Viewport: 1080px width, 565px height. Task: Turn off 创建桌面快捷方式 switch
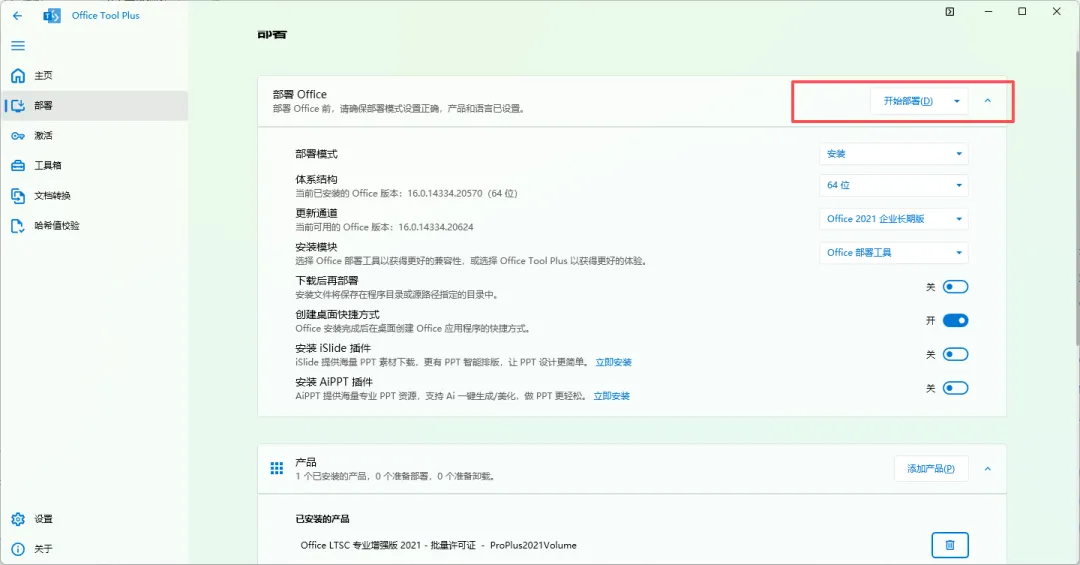(955, 320)
